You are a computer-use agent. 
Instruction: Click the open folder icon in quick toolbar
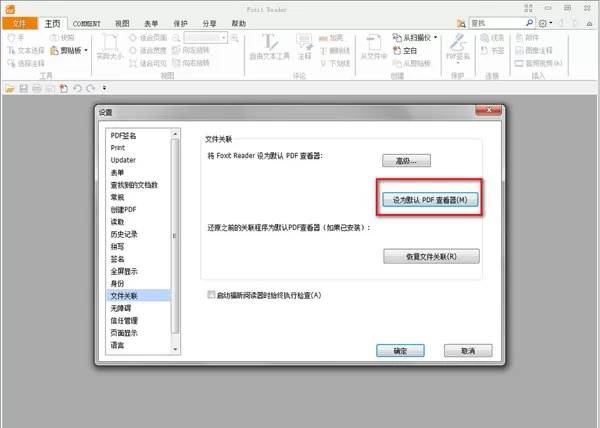10,89
